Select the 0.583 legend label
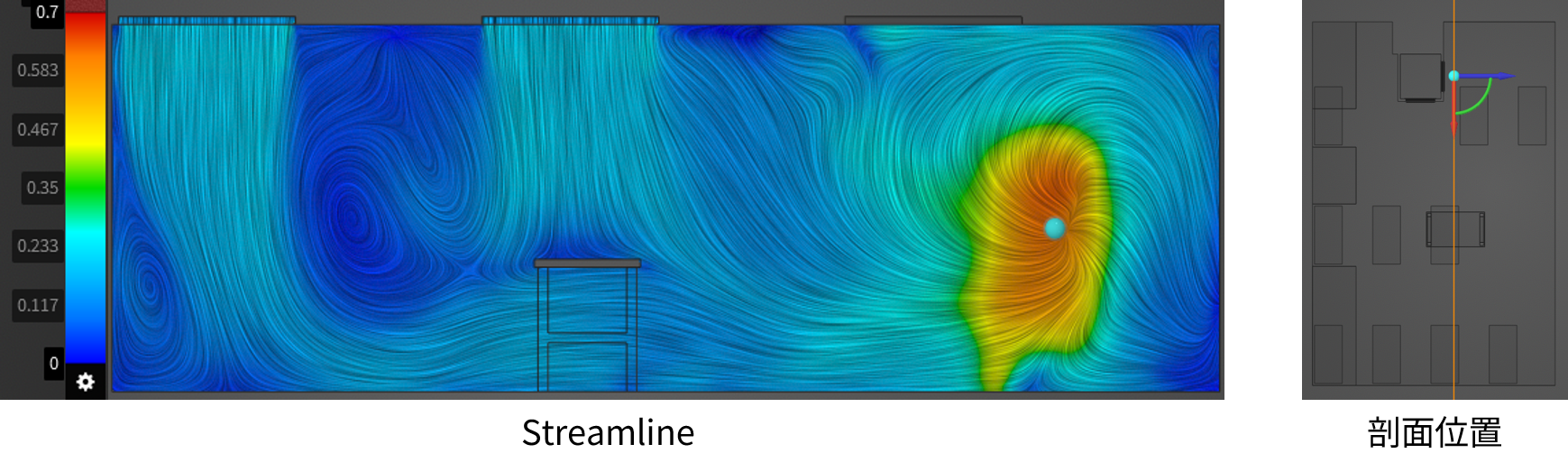 (x=38, y=70)
